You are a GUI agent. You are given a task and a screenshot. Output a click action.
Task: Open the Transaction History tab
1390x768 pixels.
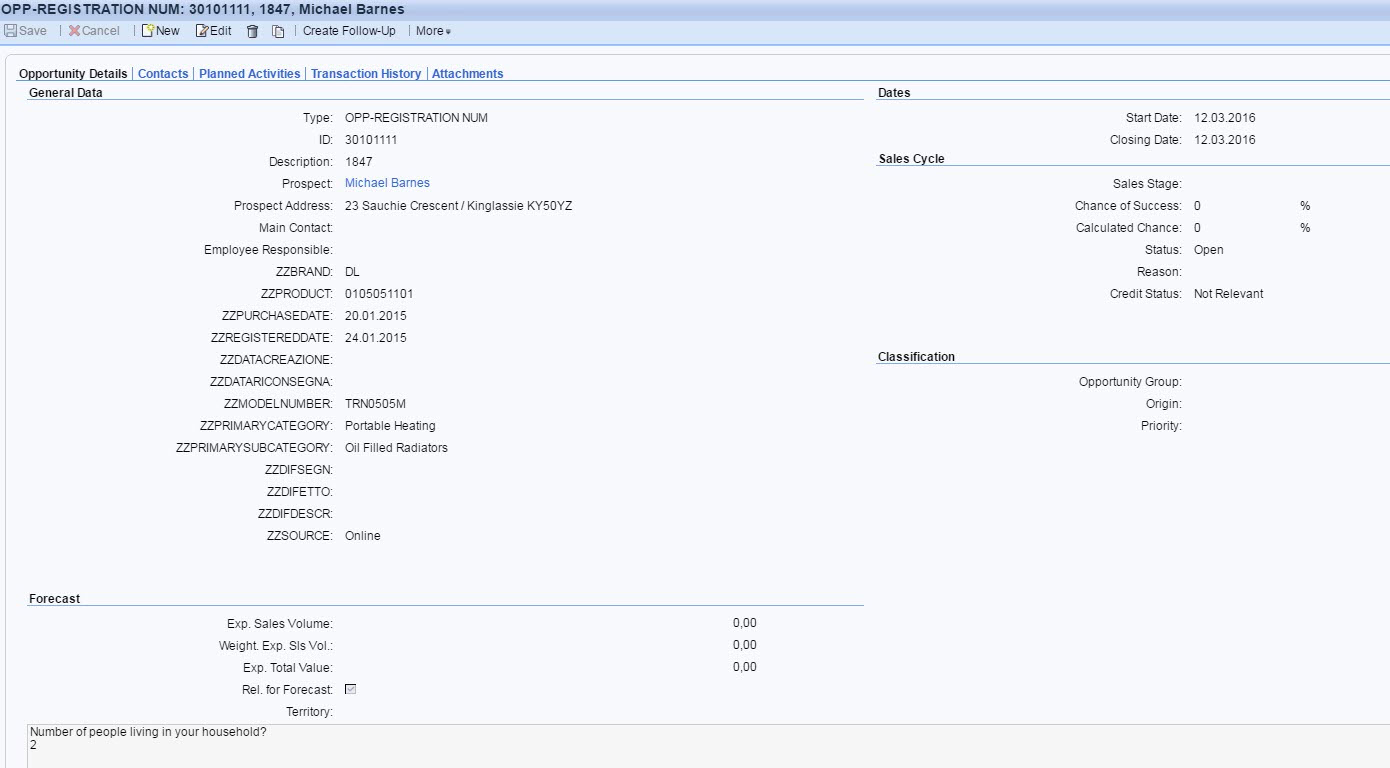(366, 74)
